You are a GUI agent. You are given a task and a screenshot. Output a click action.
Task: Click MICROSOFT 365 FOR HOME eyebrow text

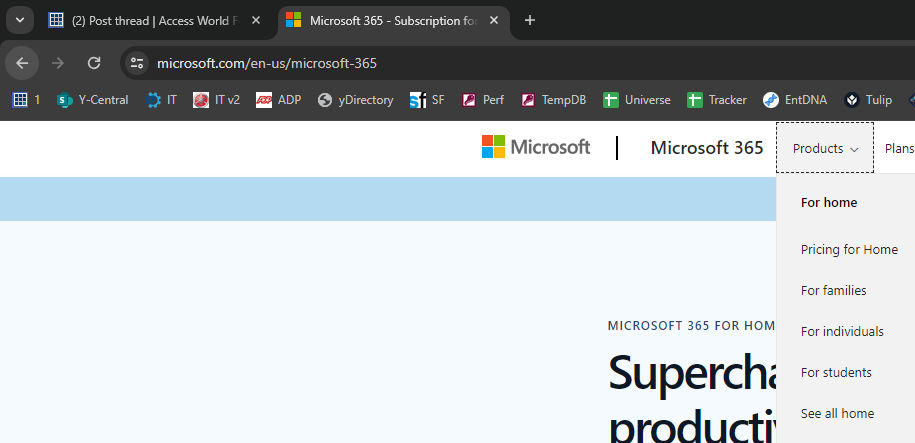(x=691, y=326)
